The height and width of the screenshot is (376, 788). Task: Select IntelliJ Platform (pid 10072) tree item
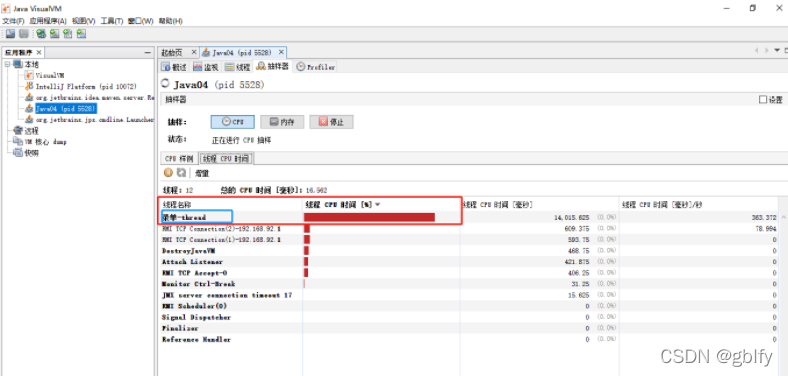point(86,86)
